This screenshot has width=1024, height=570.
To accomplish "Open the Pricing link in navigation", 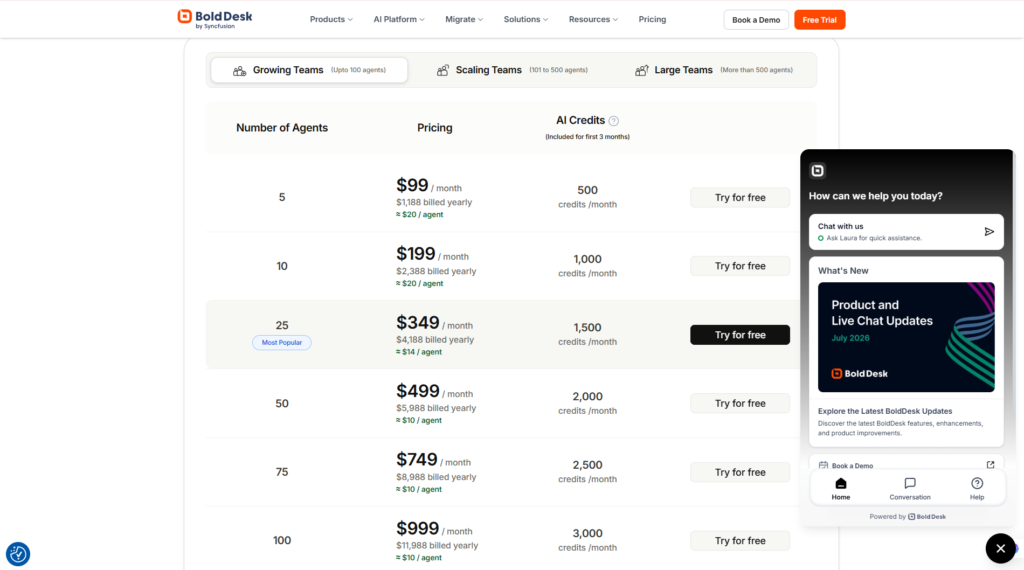I will point(652,20).
